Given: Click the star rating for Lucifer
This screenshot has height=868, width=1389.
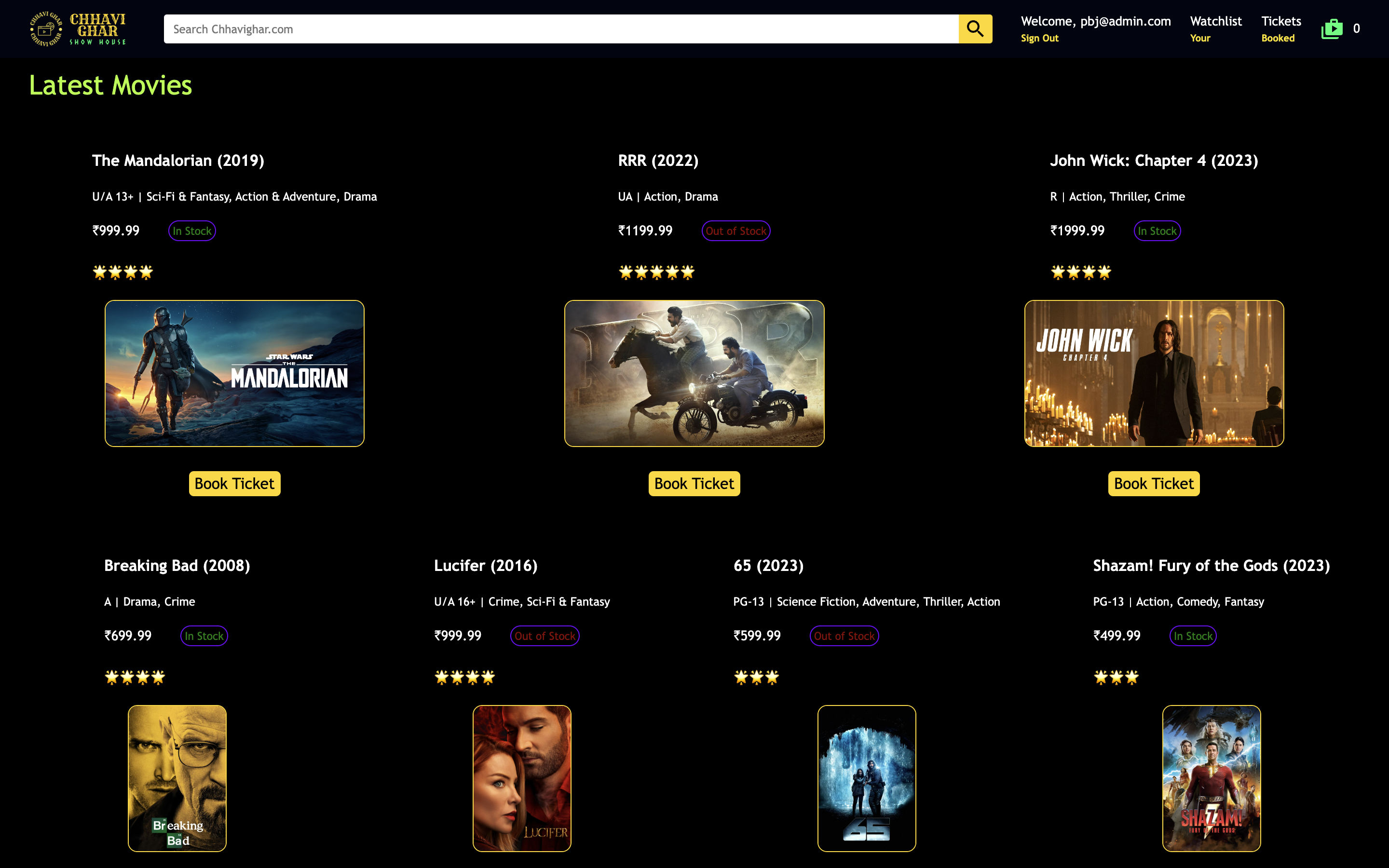Looking at the screenshot, I should (x=464, y=677).
